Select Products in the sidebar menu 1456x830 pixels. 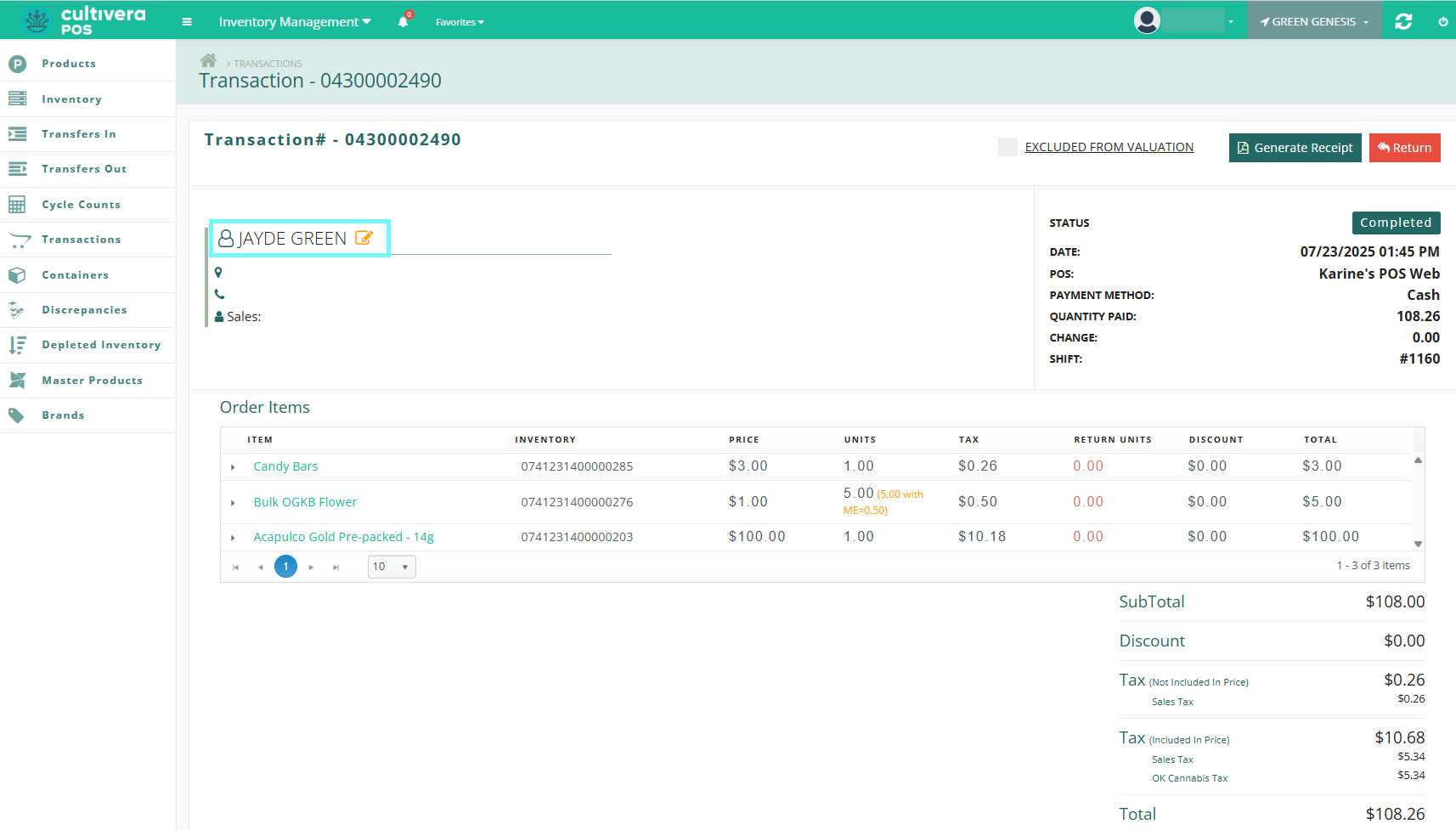click(69, 64)
